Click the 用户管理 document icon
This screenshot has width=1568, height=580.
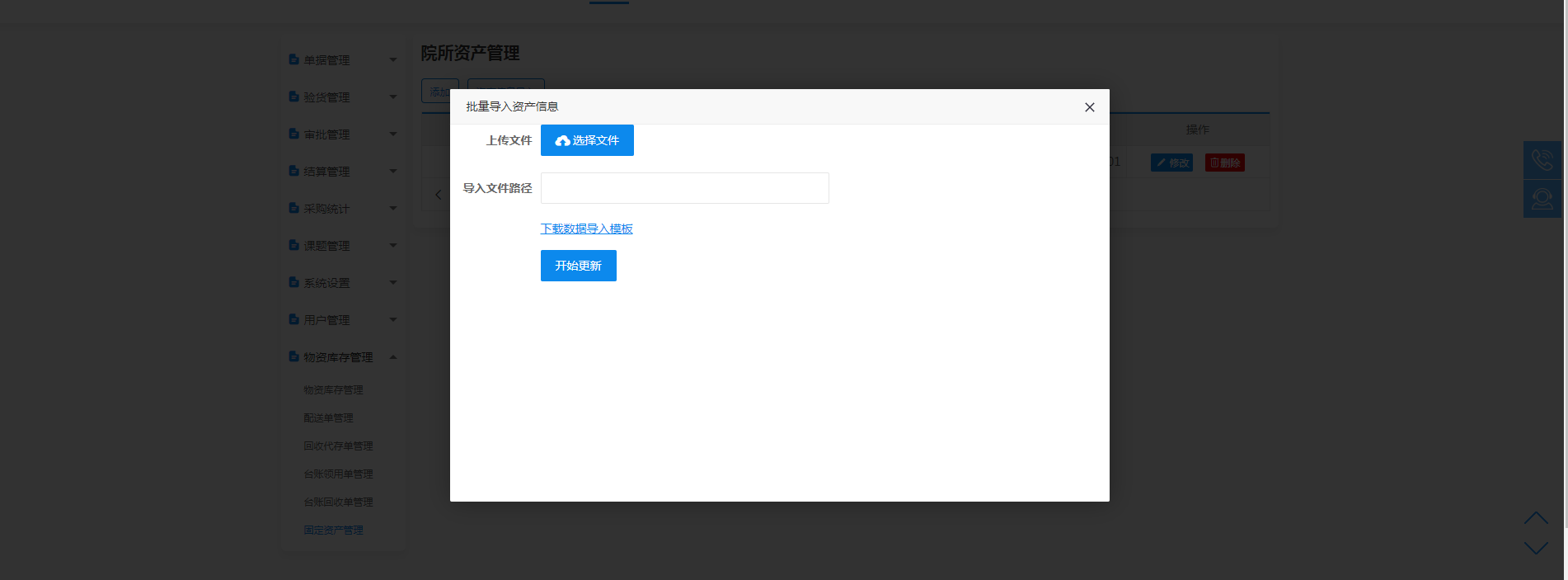[293, 319]
